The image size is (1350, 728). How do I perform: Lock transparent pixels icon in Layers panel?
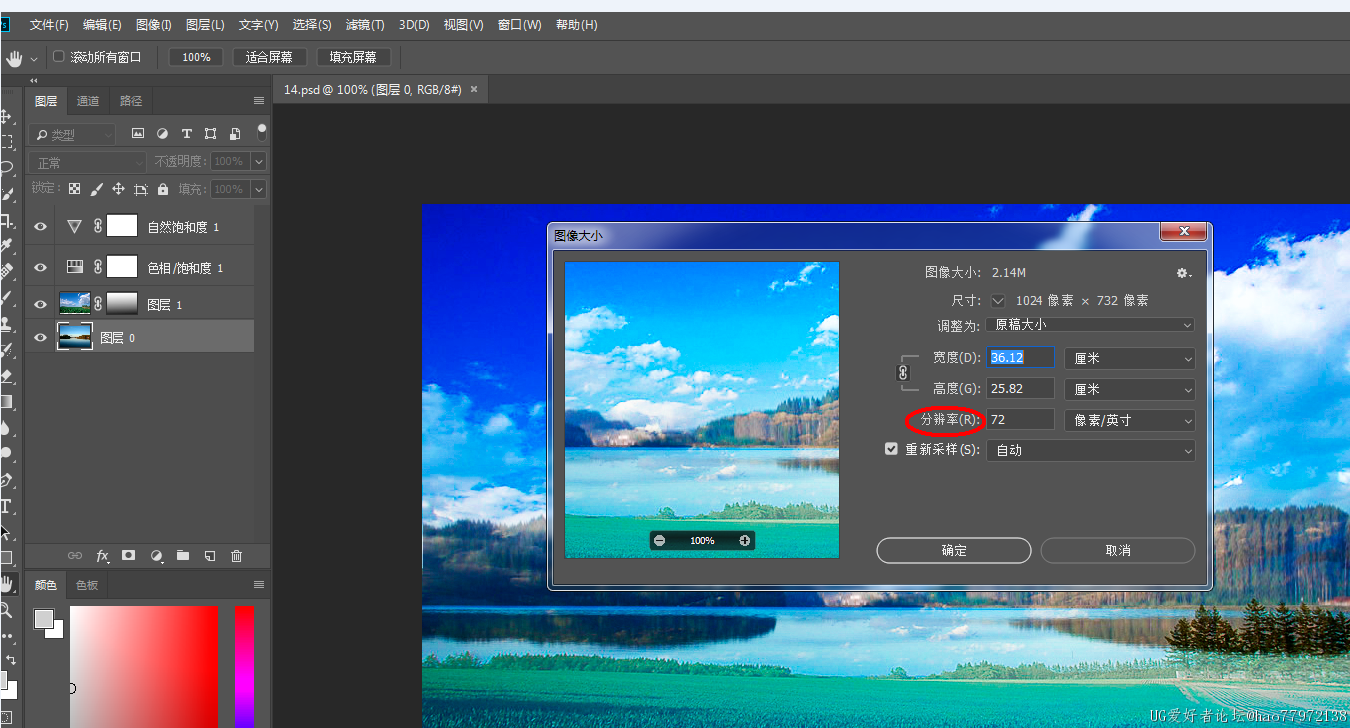(74, 189)
